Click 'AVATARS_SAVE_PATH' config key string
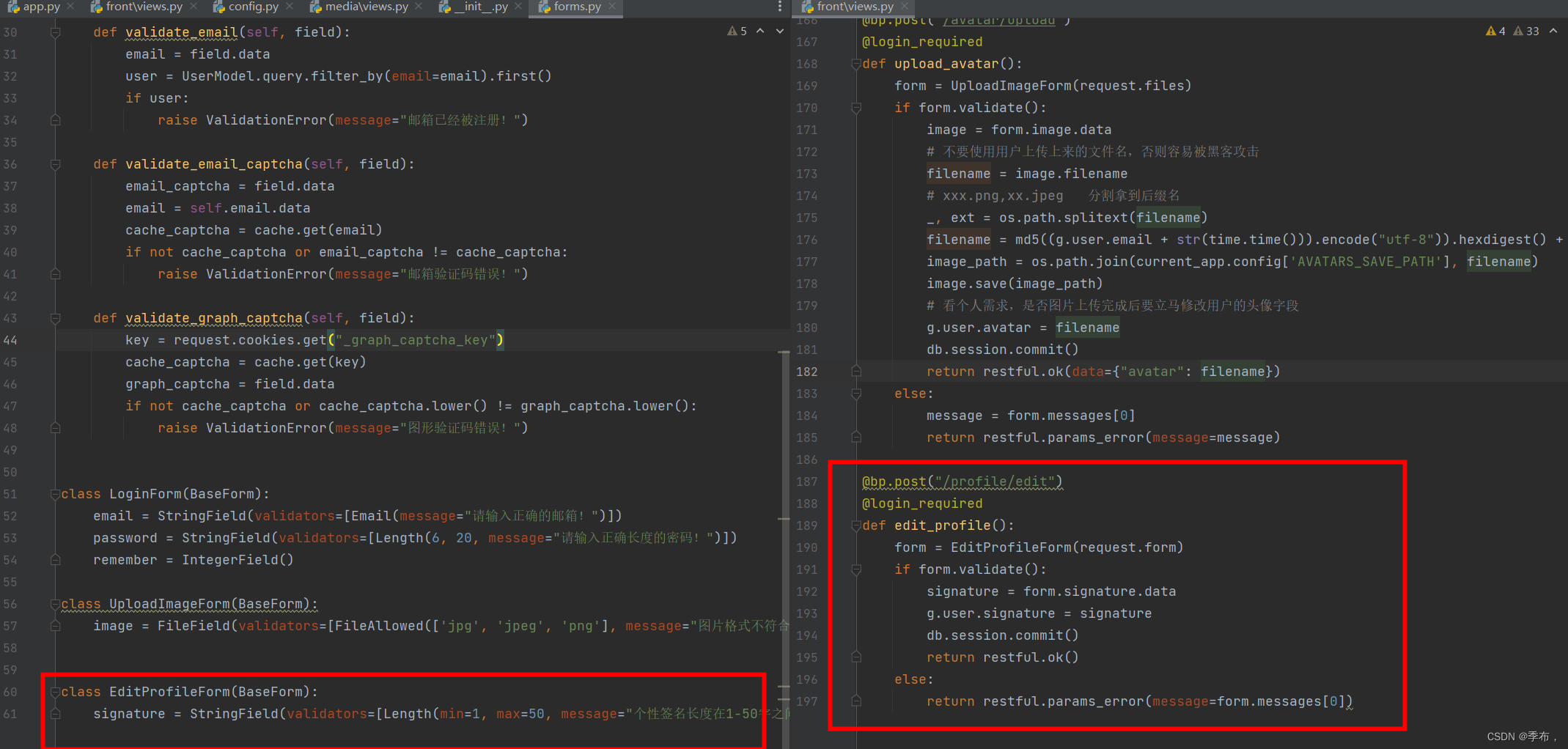 (x=1366, y=262)
